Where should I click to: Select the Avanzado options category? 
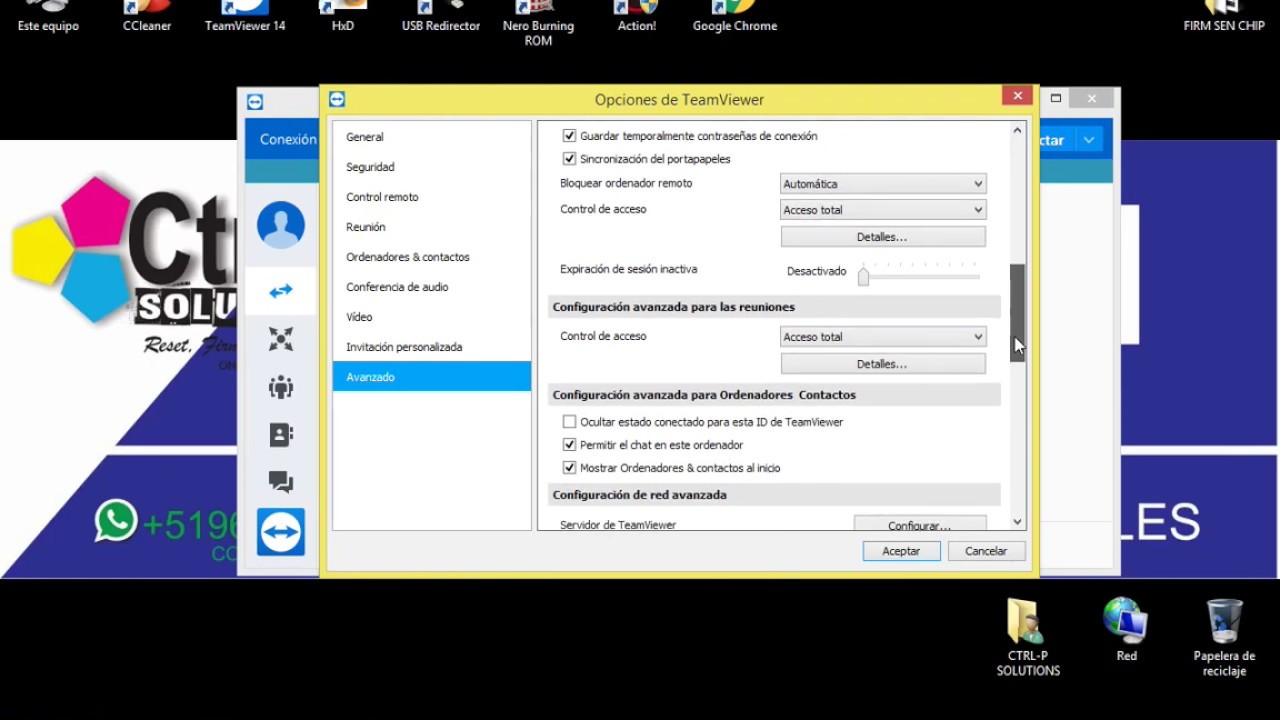(x=431, y=377)
